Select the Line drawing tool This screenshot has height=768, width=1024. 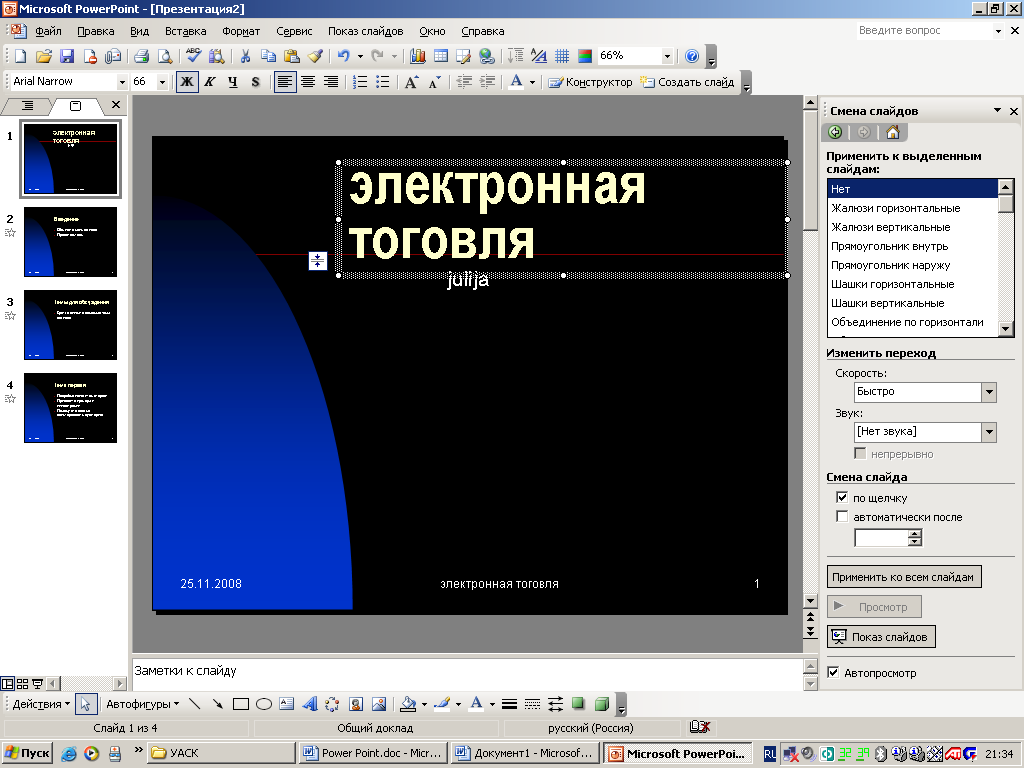195,704
